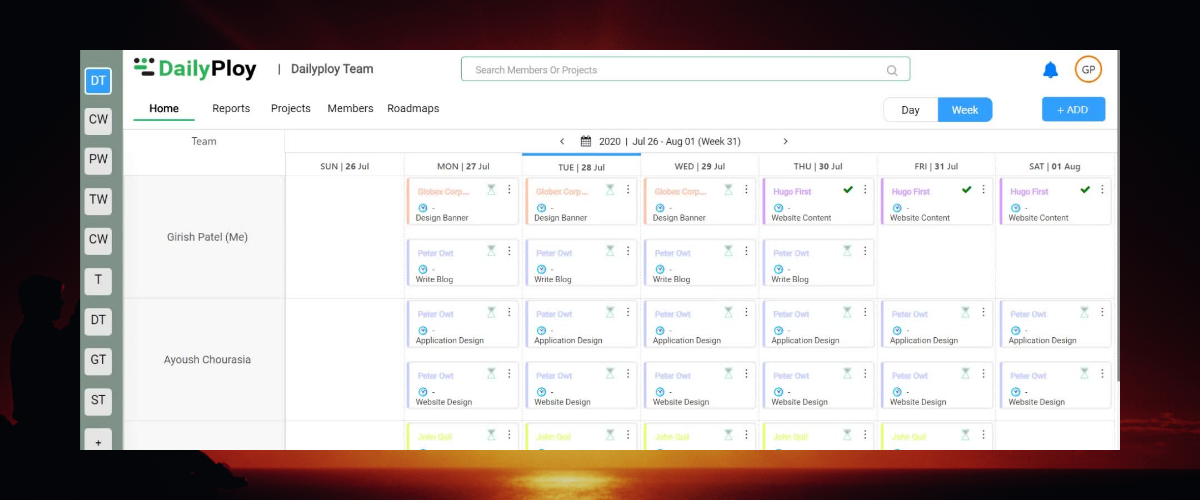Select the highlighted blue DT workspace
This screenshot has width=1200, height=500.
(98, 80)
